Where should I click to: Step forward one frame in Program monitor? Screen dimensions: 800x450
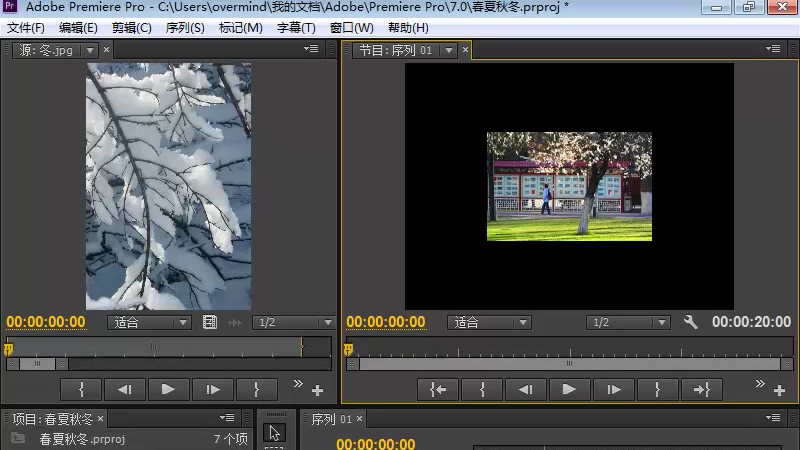(x=613, y=390)
